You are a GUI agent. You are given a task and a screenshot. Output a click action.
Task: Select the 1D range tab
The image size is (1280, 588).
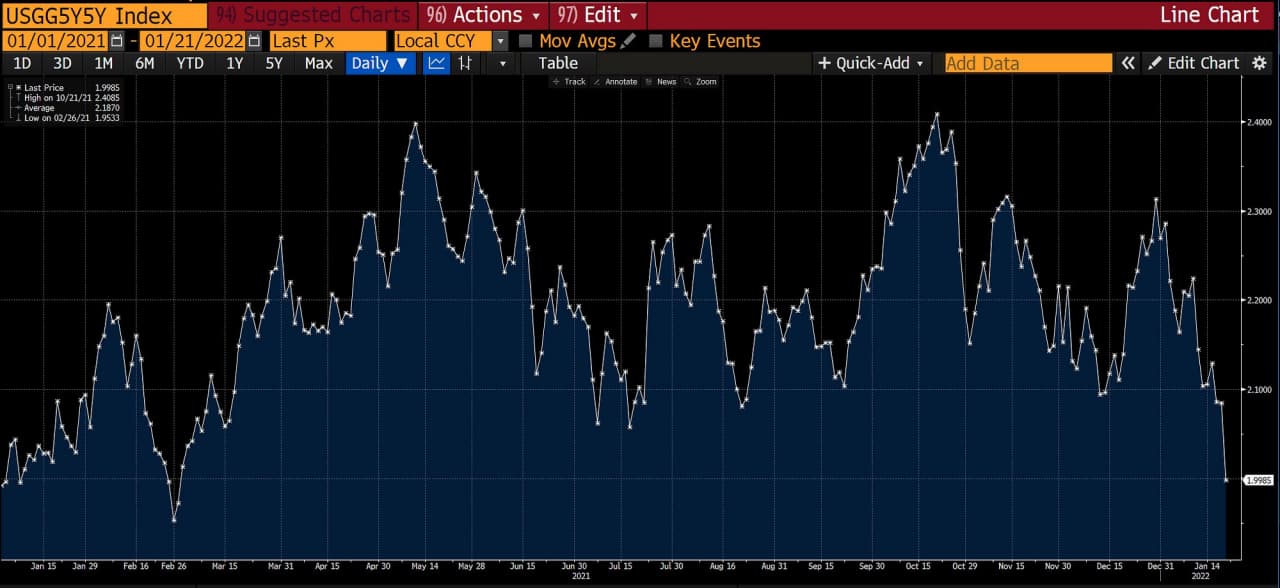(x=22, y=63)
